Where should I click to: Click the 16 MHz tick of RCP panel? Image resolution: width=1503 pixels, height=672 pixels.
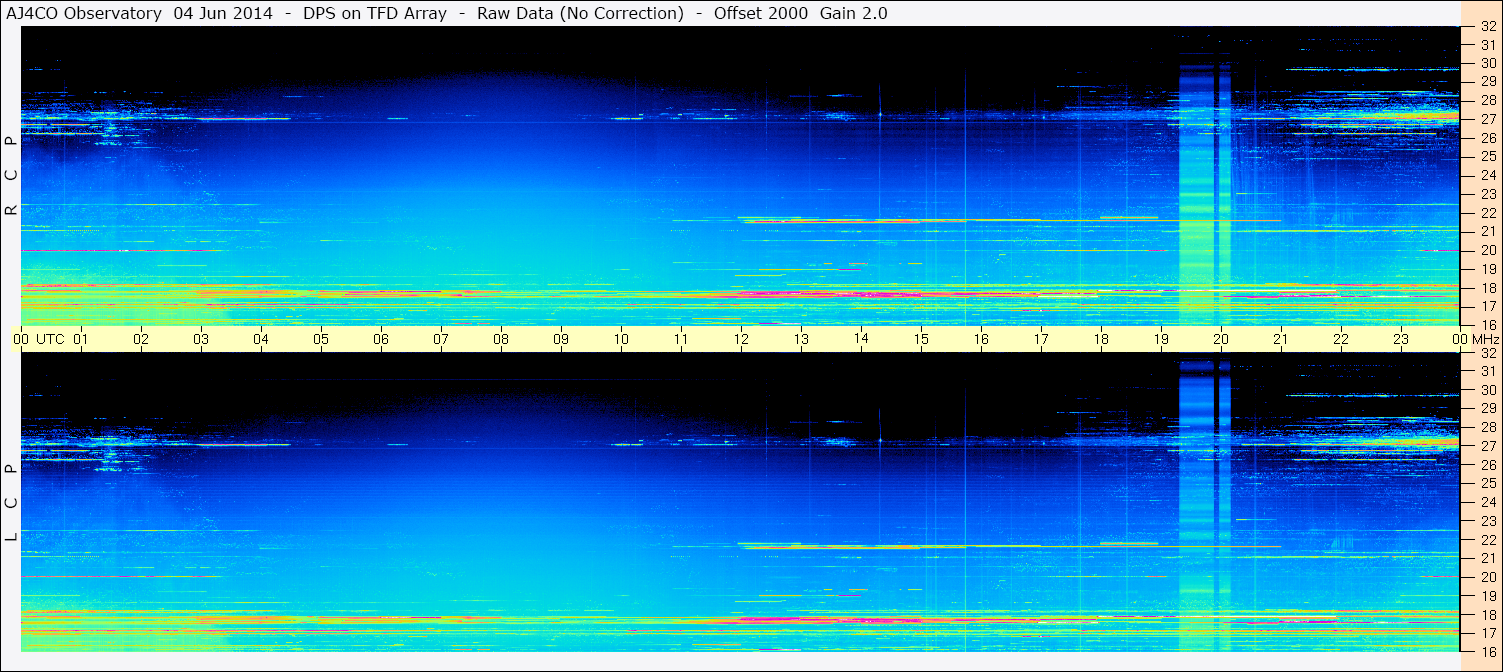(x=1488, y=324)
